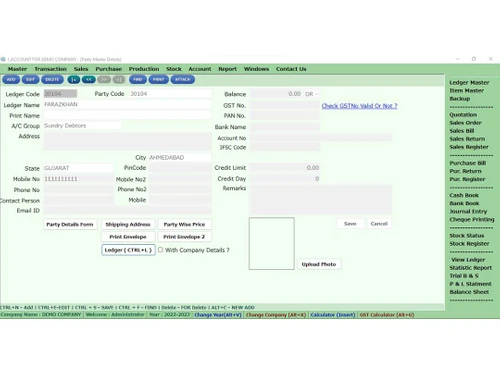500x375 pixels.
Task: Follow Check GSTNo Valid Or Not link
Action: tap(359, 106)
